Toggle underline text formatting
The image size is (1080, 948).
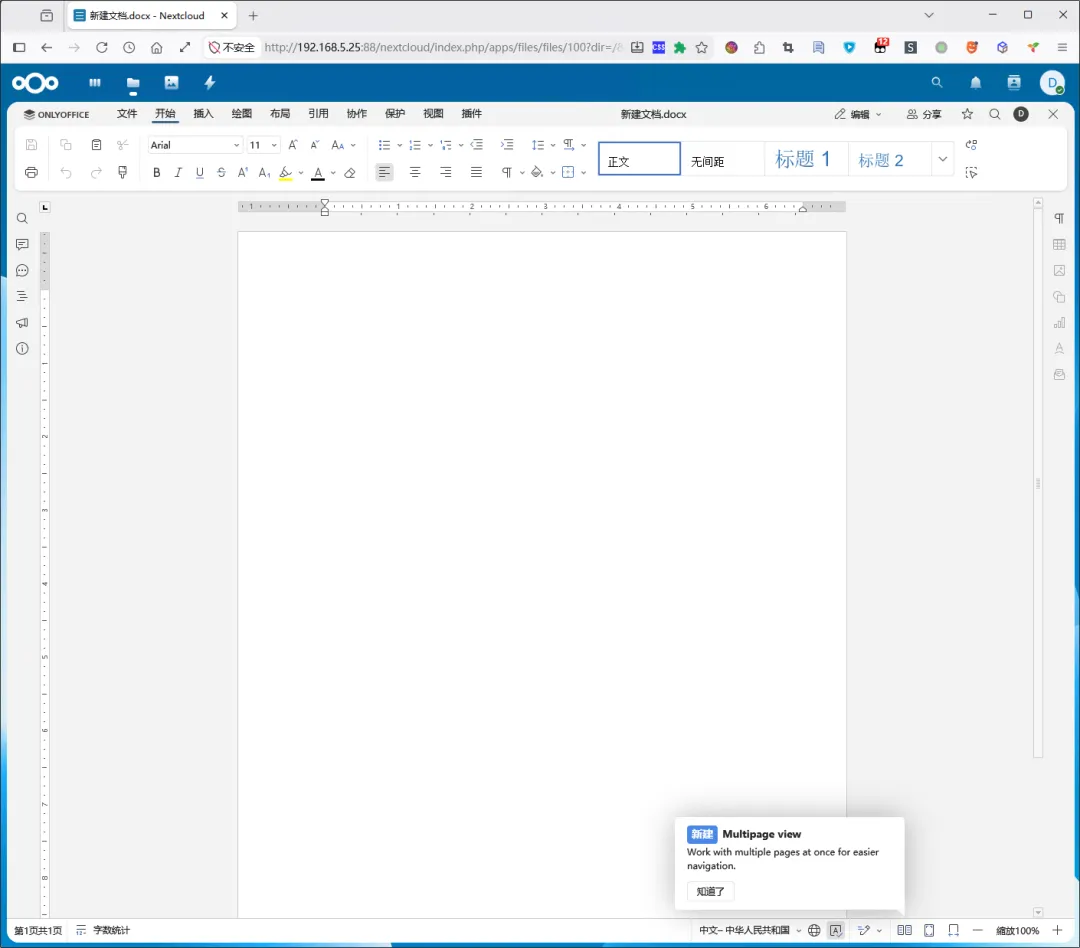[x=200, y=172]
